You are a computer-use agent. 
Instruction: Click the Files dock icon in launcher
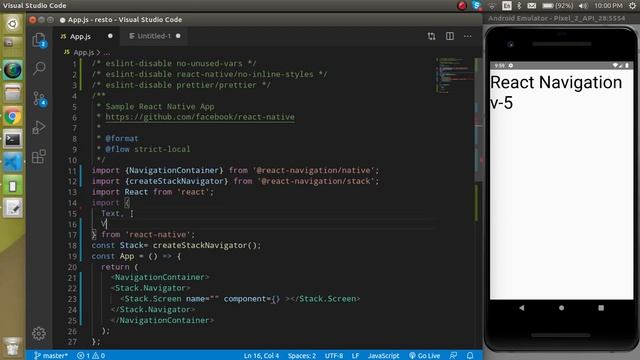click(x=12, y=94)
